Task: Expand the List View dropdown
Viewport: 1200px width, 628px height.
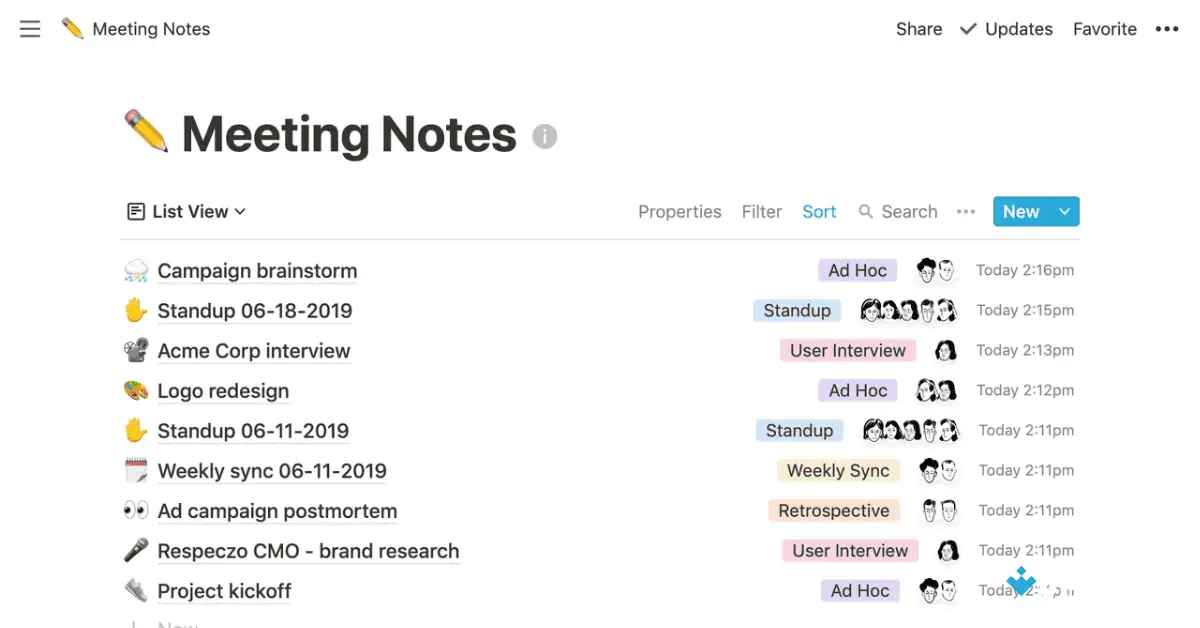Action: point(239,211)
